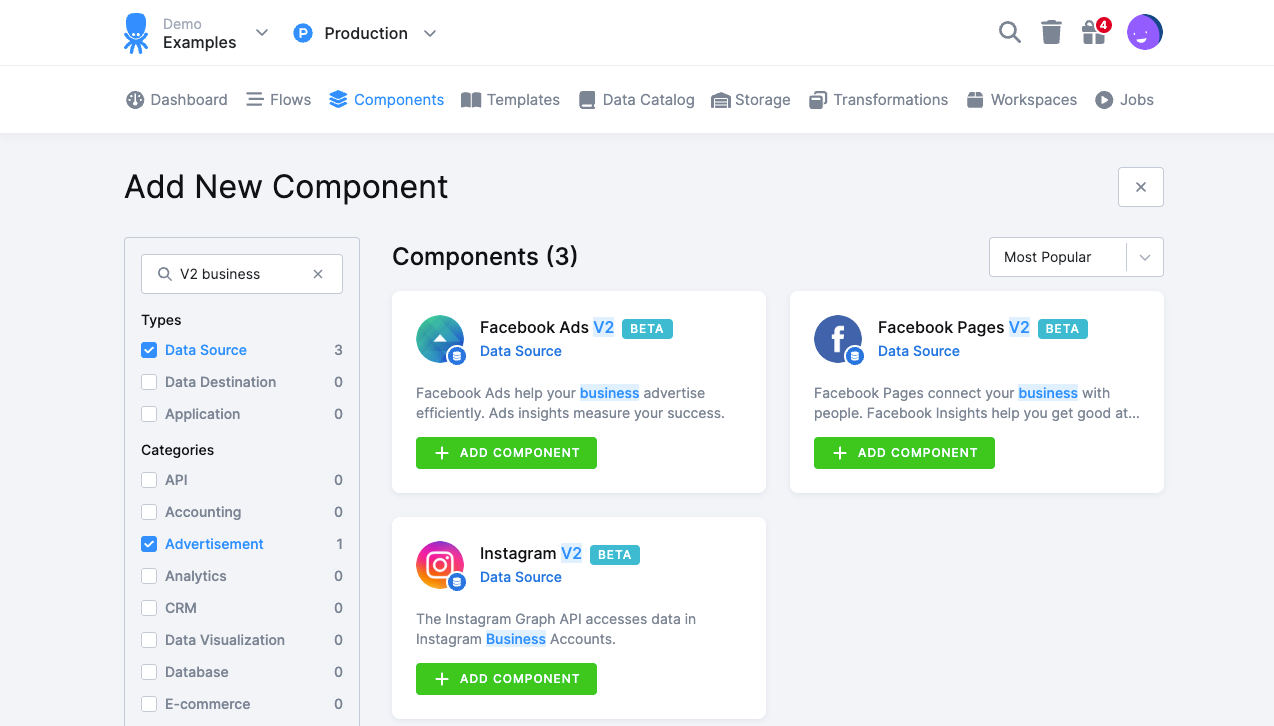Clear the V2 business search field
The image size is (1274, 726).
[317, 273]
